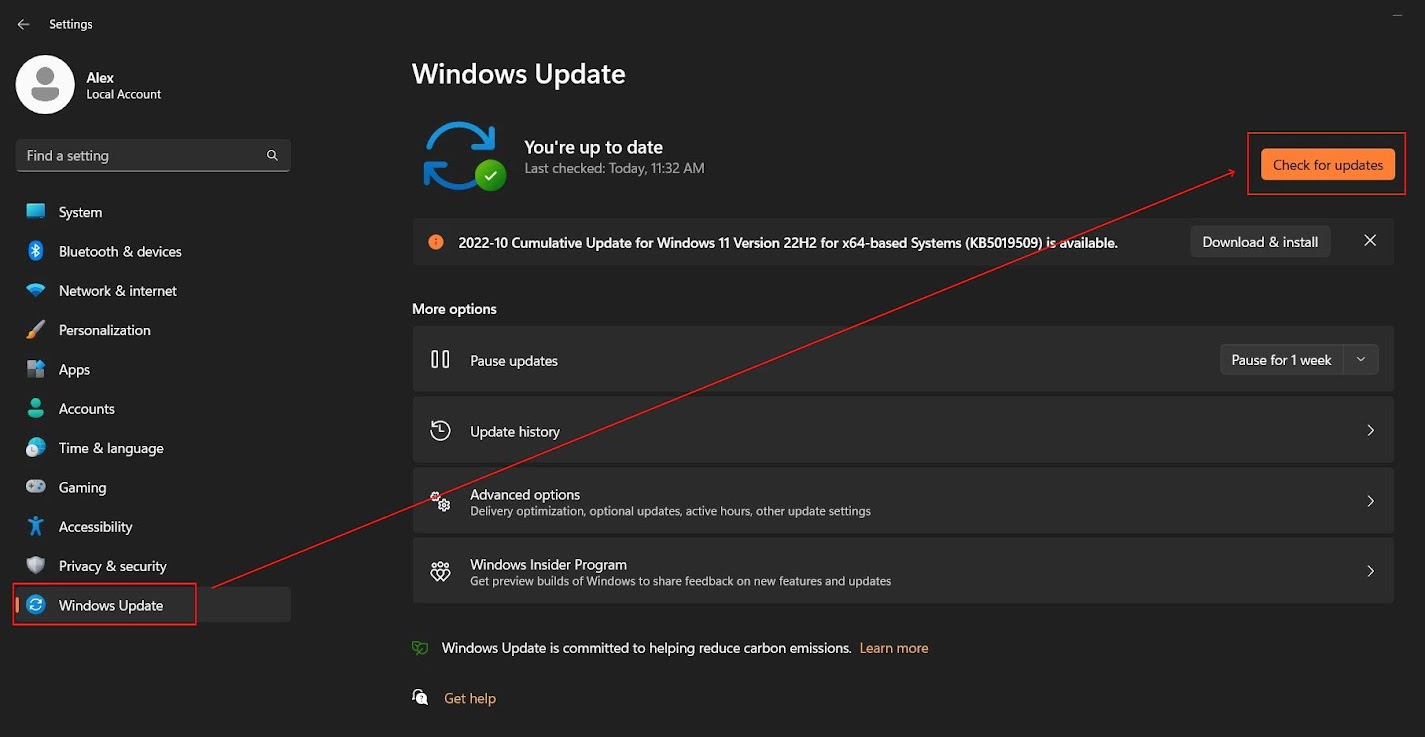Click the Windows Insider Program title
Image resolution: width=1425 pixels, height=737 pixels.
point(548,564)
